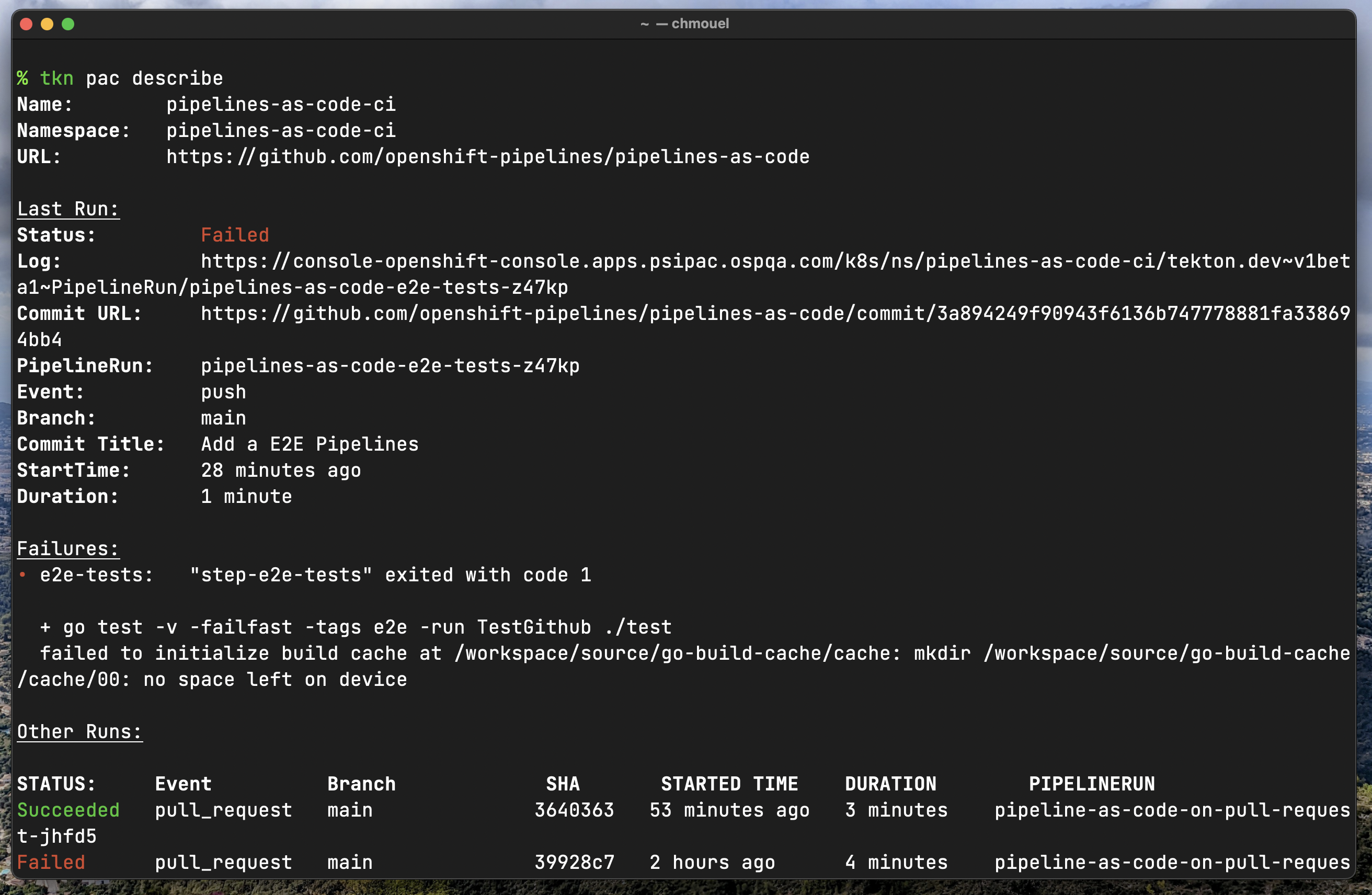
Task: Click the 'tkn' command word in prompt
Action: coord(56,78)
